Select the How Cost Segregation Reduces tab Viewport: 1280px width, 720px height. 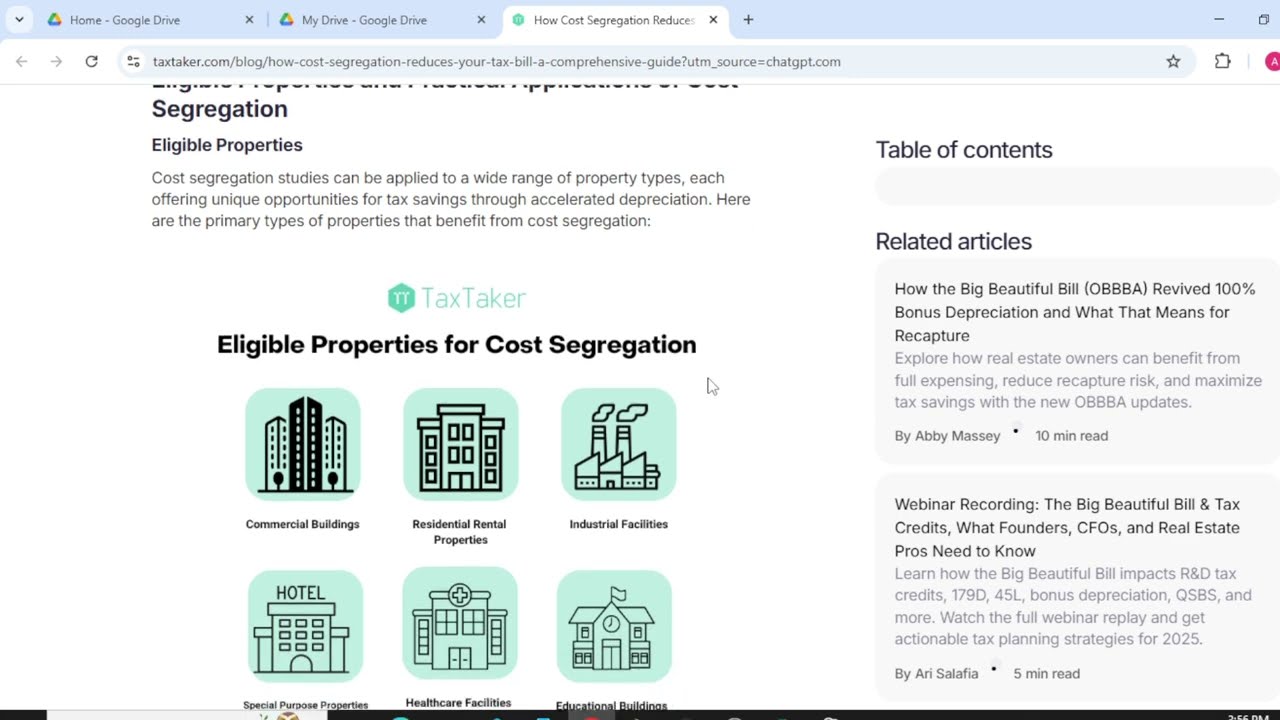(614, 20)
